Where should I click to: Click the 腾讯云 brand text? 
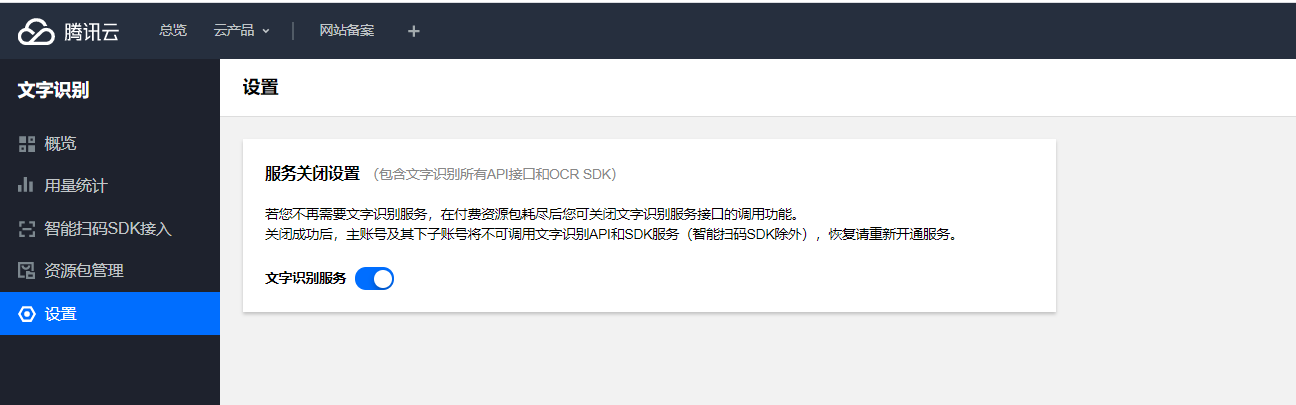tap(92, 32)
